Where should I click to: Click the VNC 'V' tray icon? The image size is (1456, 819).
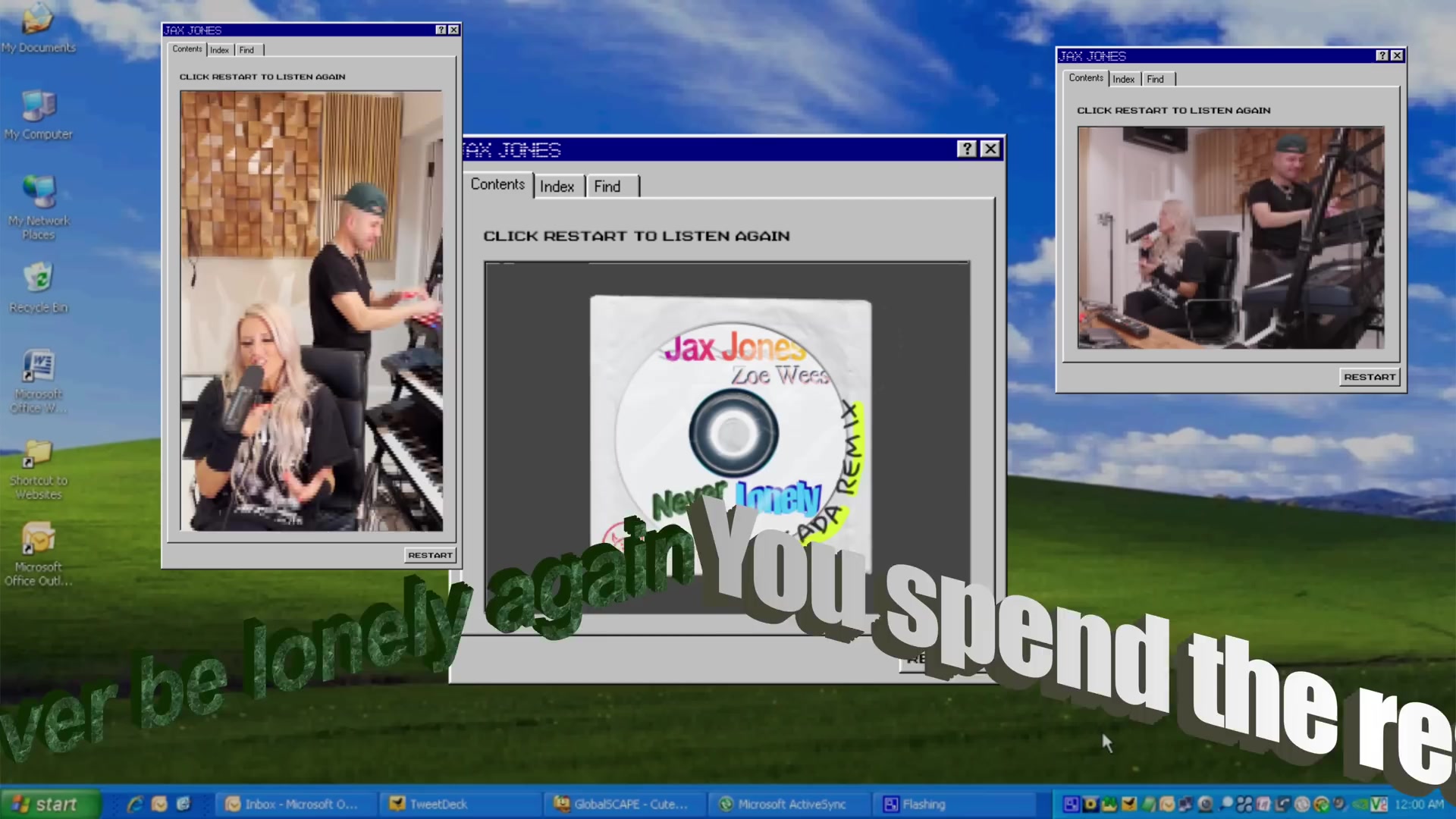click(x=1379, y=804)
